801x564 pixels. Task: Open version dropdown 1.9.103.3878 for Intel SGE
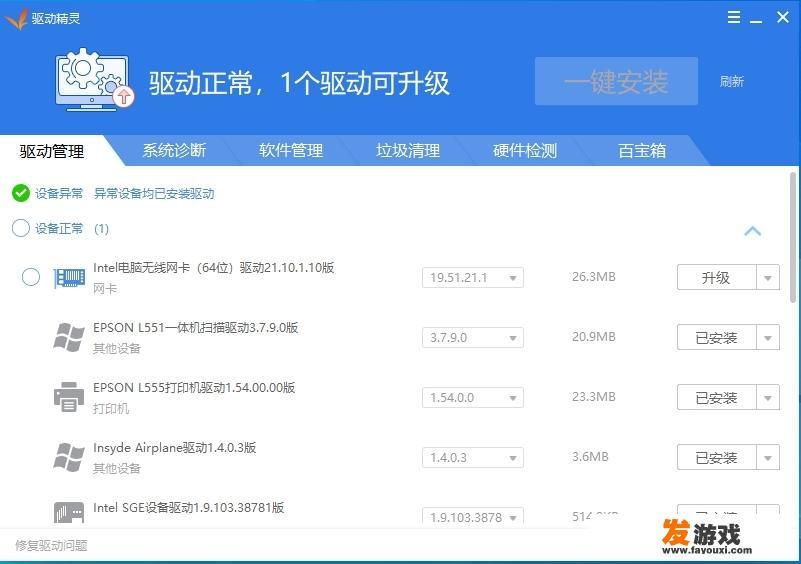click(473, 516)
